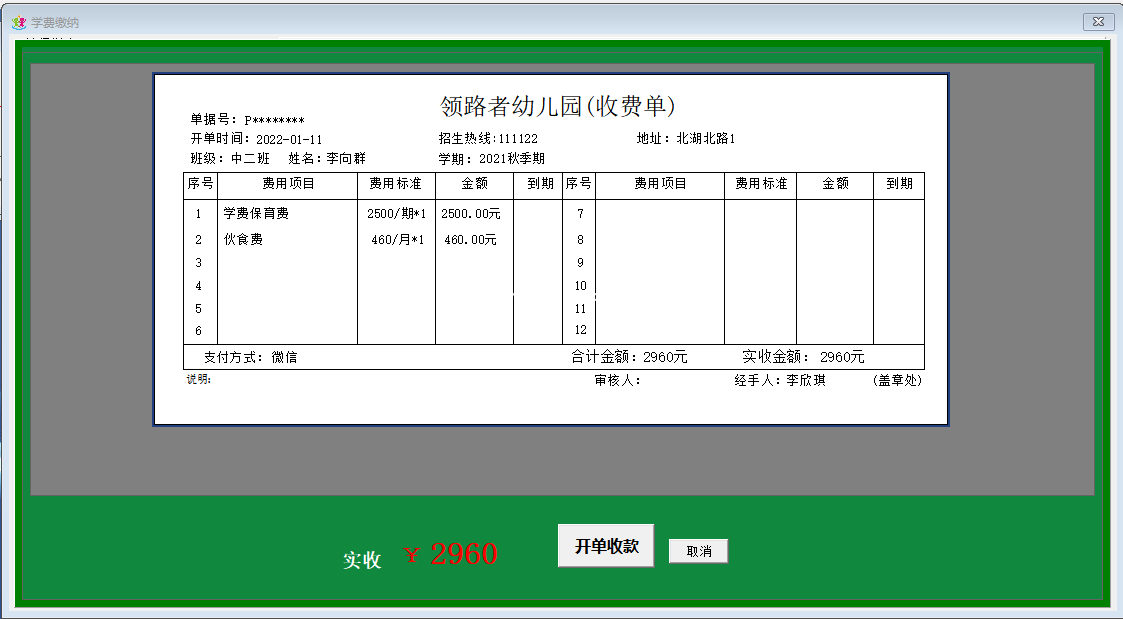Viewport: 1123px width, 619px height.
Task: Click the 地址 北湖北路1 text
Action: coord(686,139)
